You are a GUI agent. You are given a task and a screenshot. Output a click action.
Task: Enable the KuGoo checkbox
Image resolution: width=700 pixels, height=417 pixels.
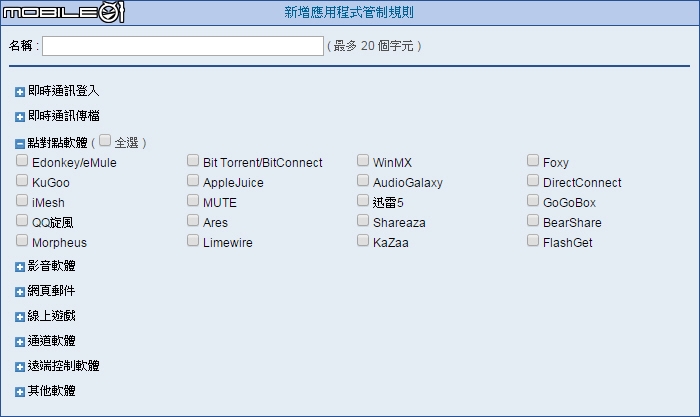(22, 180)
